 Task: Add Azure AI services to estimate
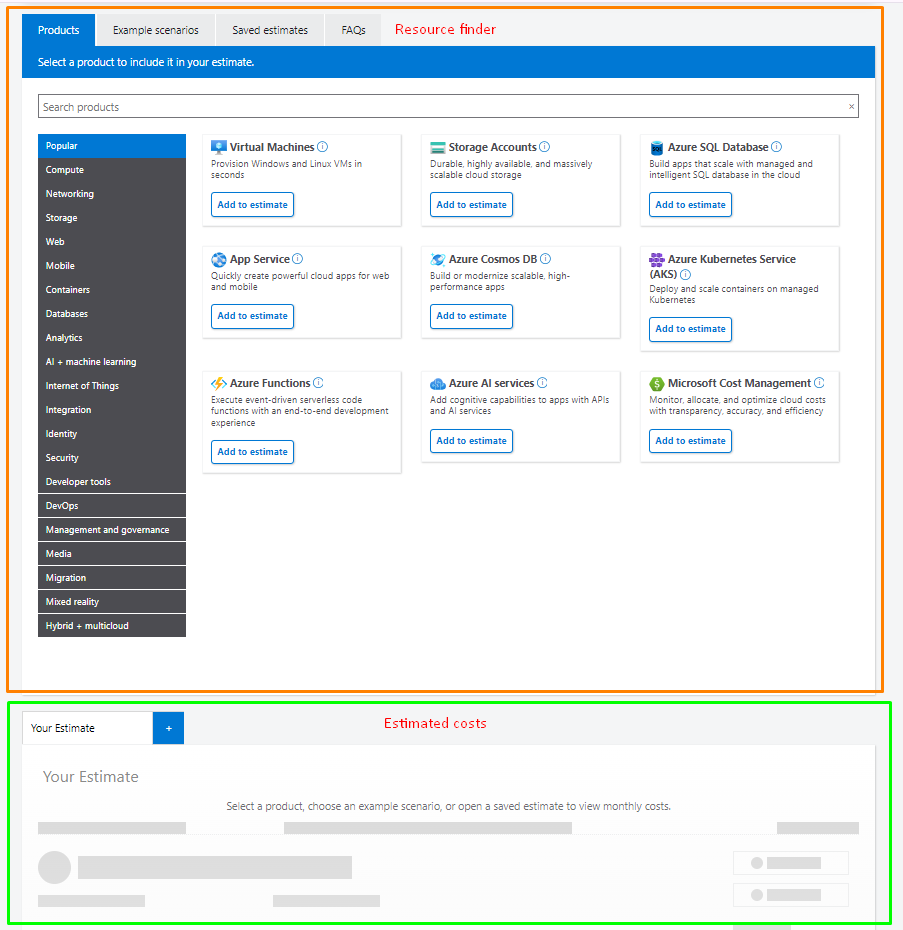(471, 441)
